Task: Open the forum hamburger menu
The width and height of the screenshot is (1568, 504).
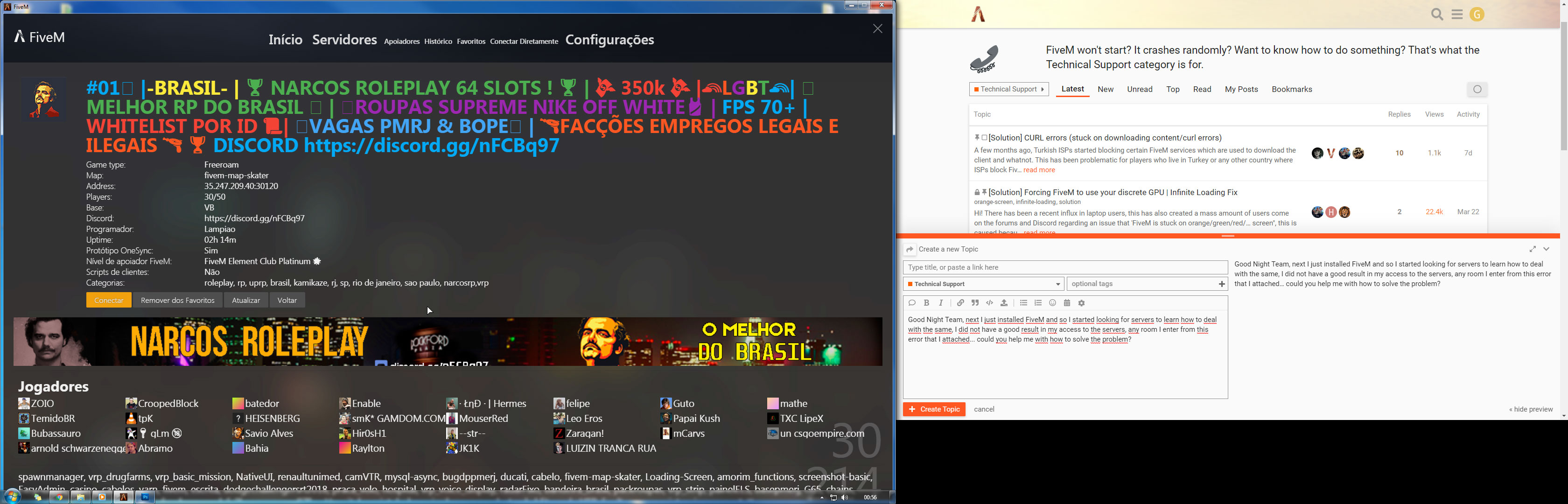Action: [x=1457, y=14]
